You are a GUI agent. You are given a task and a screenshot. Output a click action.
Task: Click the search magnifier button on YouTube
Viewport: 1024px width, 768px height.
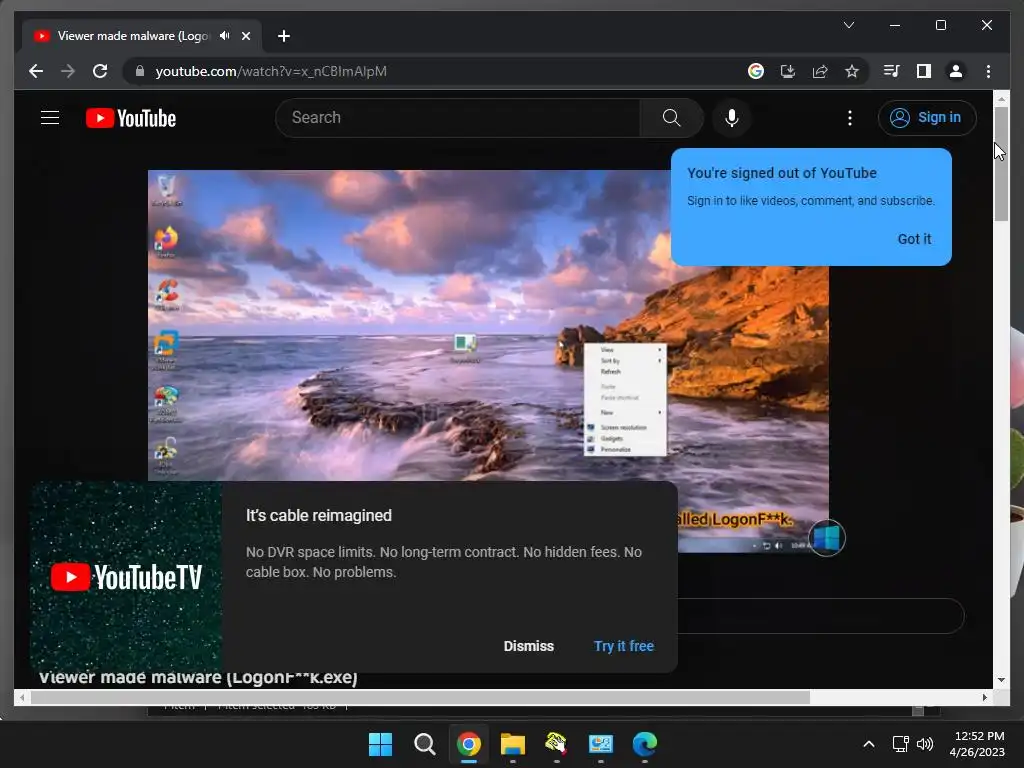[671, 118]
